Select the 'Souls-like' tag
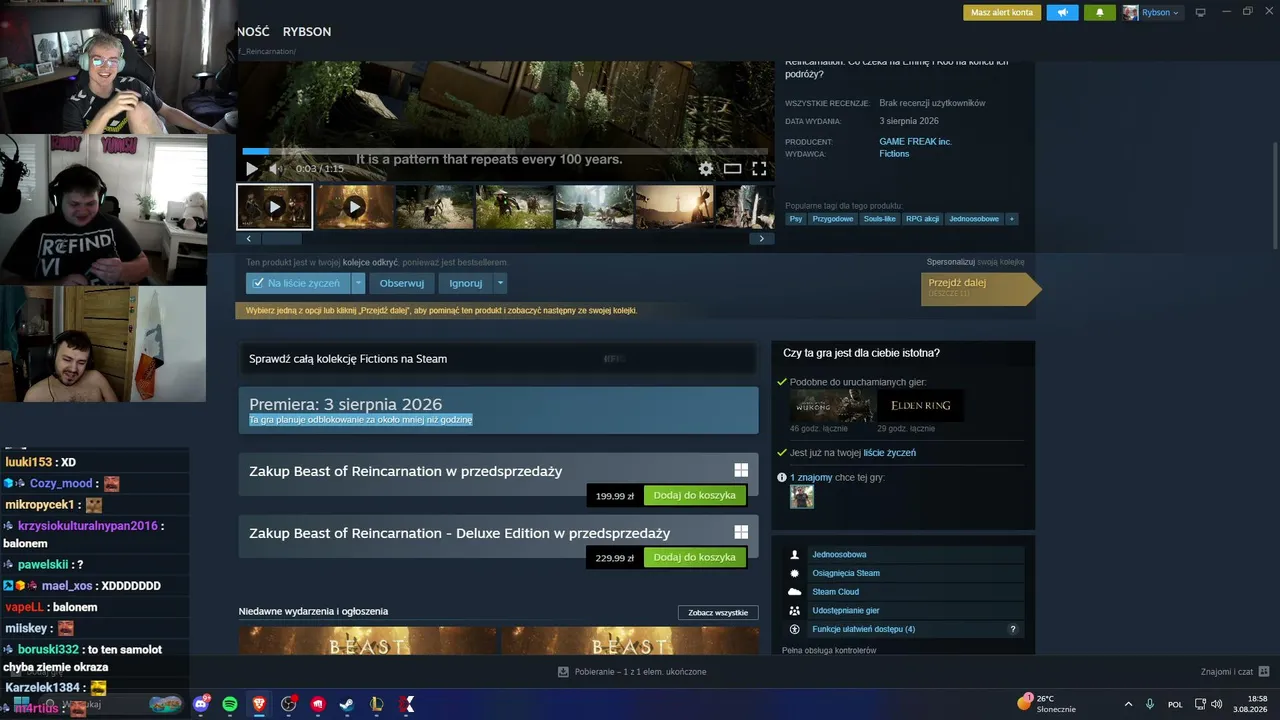The width and height of the screenshot is (1280, 720). [879, 219]
